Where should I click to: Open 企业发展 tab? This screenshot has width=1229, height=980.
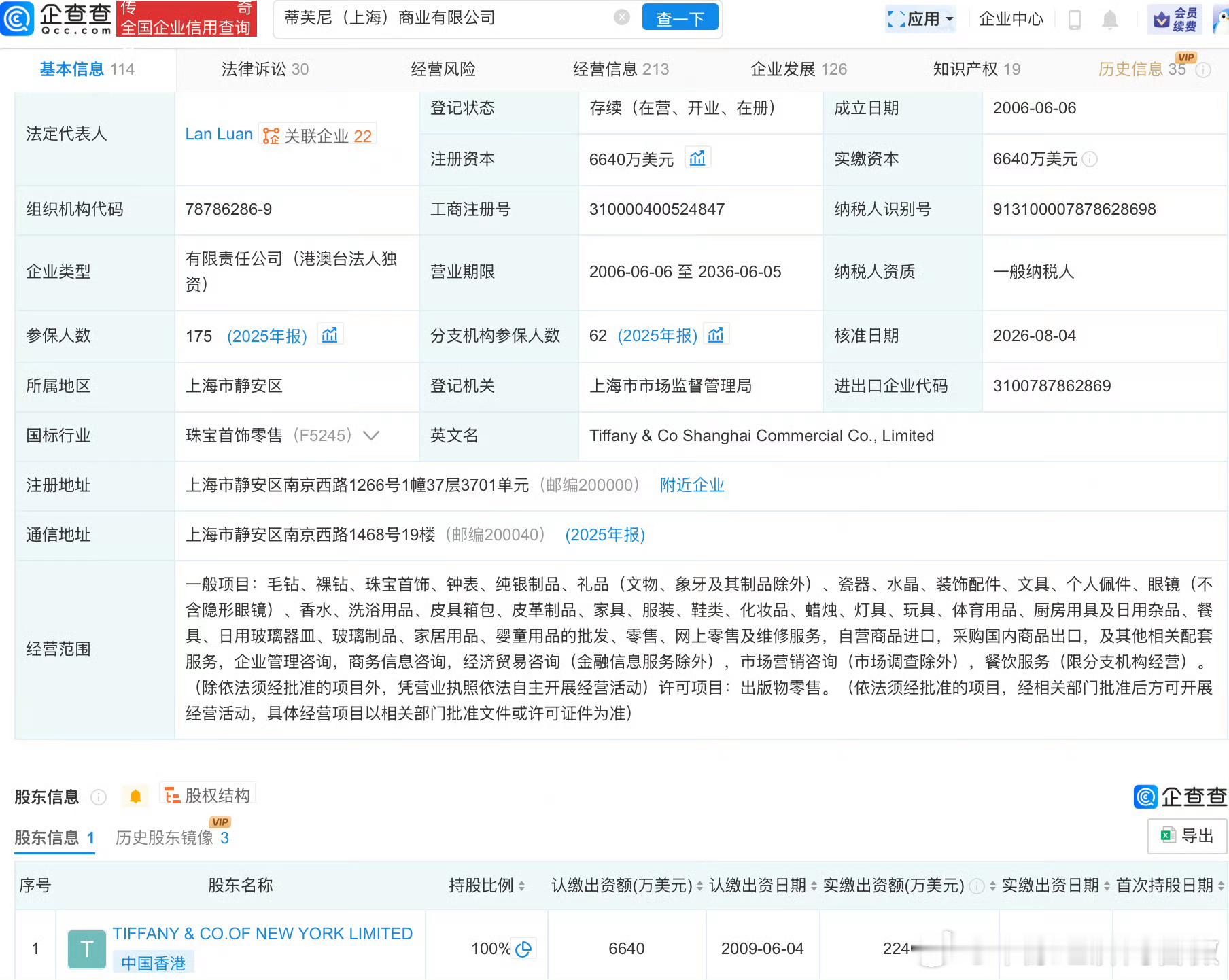pos(799,69)
